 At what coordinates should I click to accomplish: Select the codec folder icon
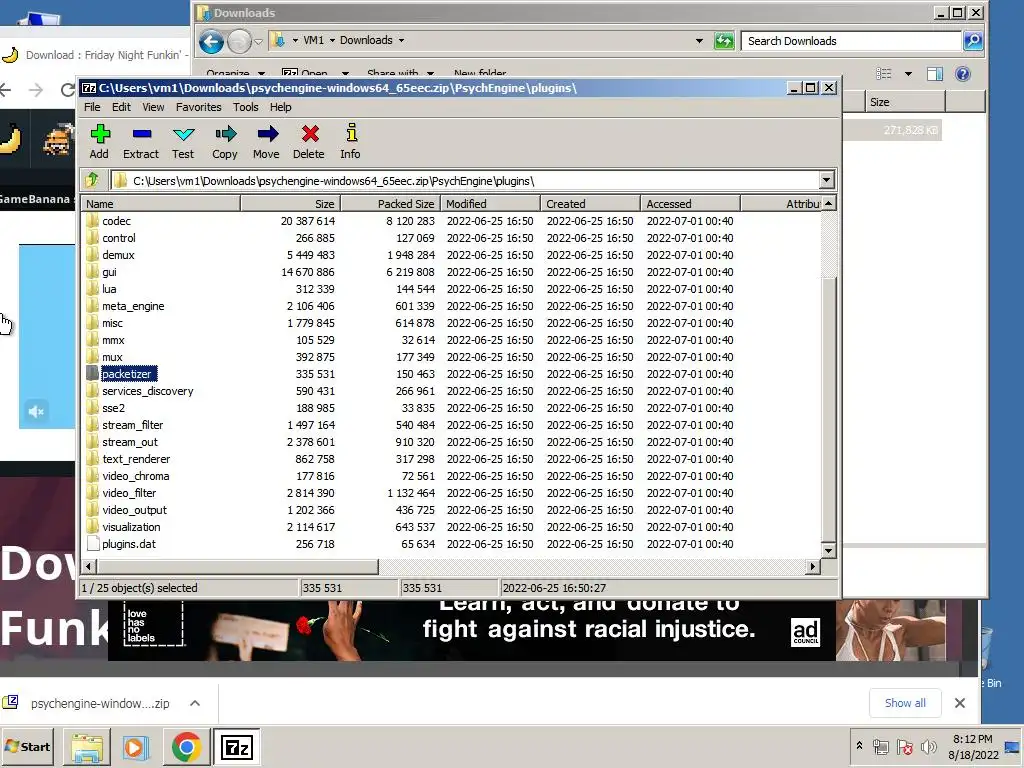[92, 221]
